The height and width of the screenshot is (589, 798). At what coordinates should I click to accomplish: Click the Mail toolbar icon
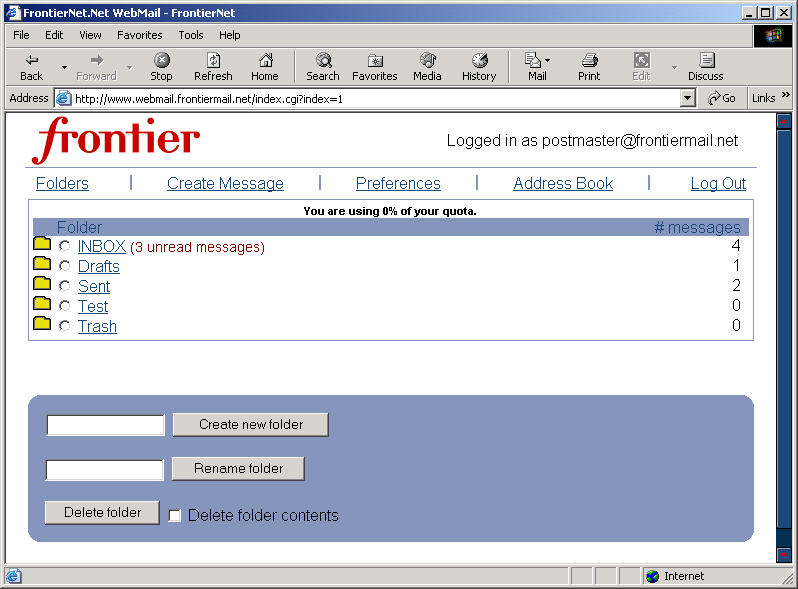(x=533, y=60)
